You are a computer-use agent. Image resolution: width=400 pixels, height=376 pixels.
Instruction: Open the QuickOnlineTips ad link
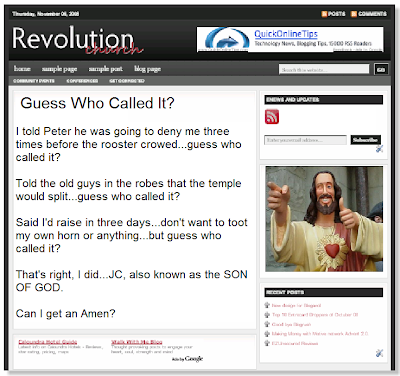click(x=286, y=34)
